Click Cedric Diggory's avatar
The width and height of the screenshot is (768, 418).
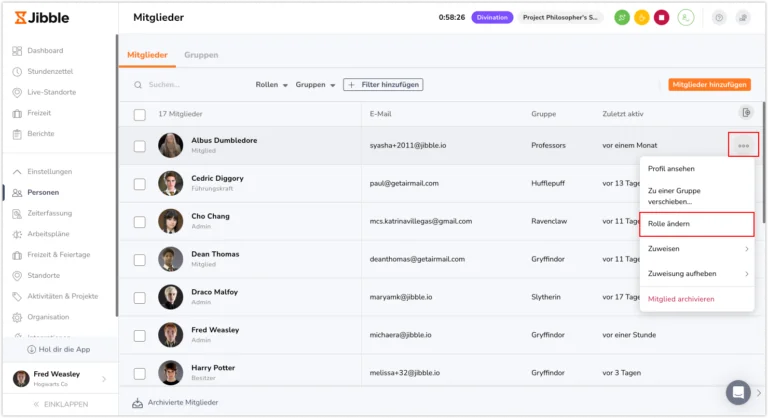[170, 183]
